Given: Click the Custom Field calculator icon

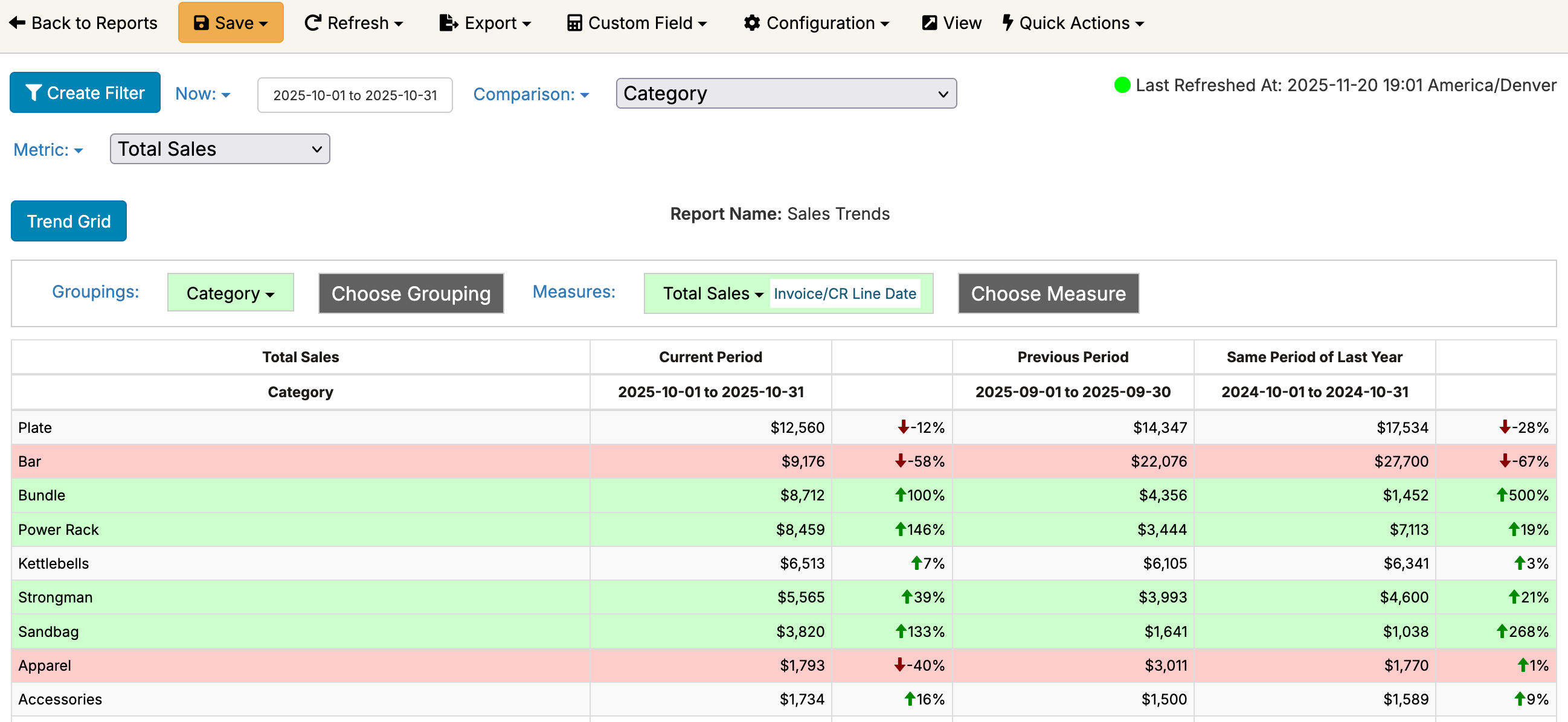Looking at the screenshot, I should (x=574, y=23).
